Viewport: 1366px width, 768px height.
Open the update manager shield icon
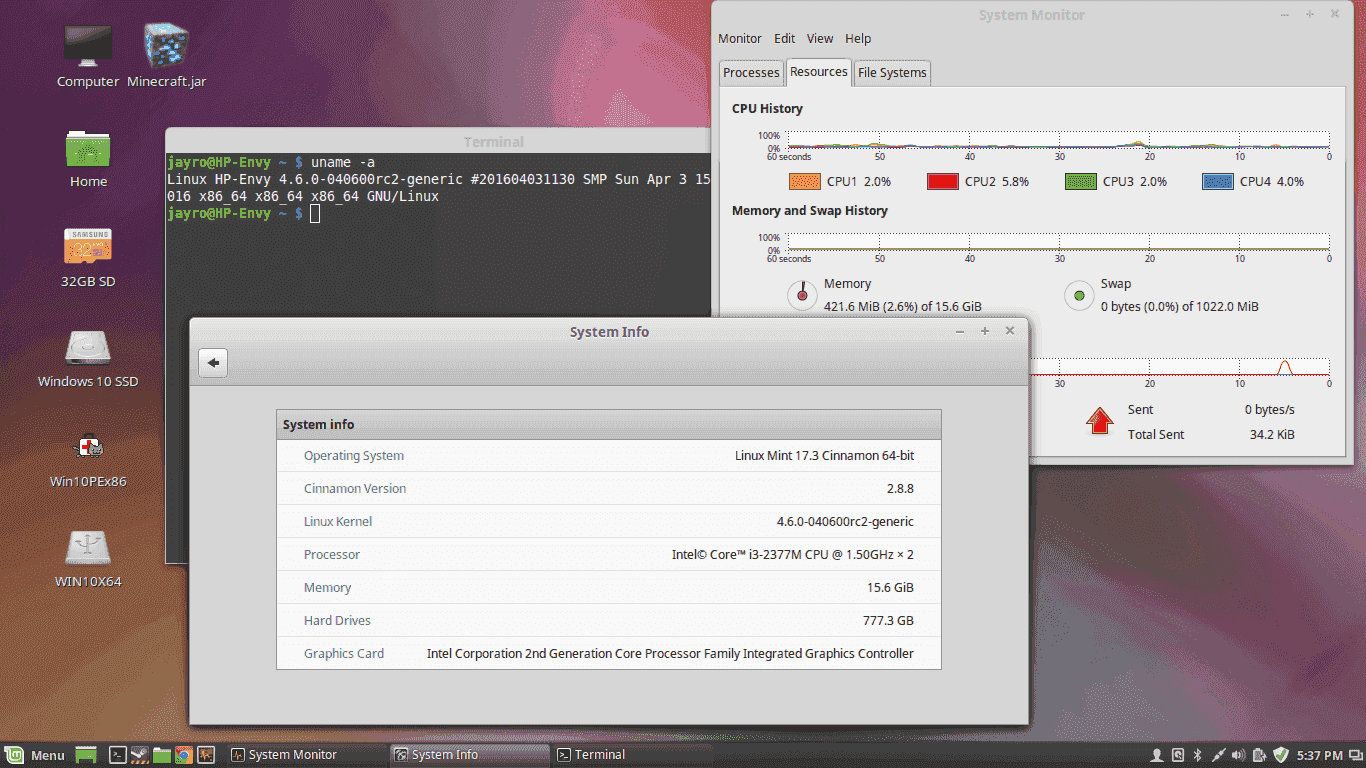(1281, 755)
